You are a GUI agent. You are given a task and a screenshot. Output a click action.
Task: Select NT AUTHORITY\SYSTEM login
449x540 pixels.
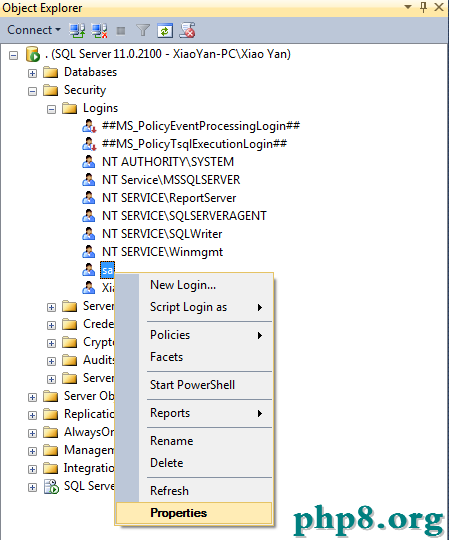pos(168,162)
